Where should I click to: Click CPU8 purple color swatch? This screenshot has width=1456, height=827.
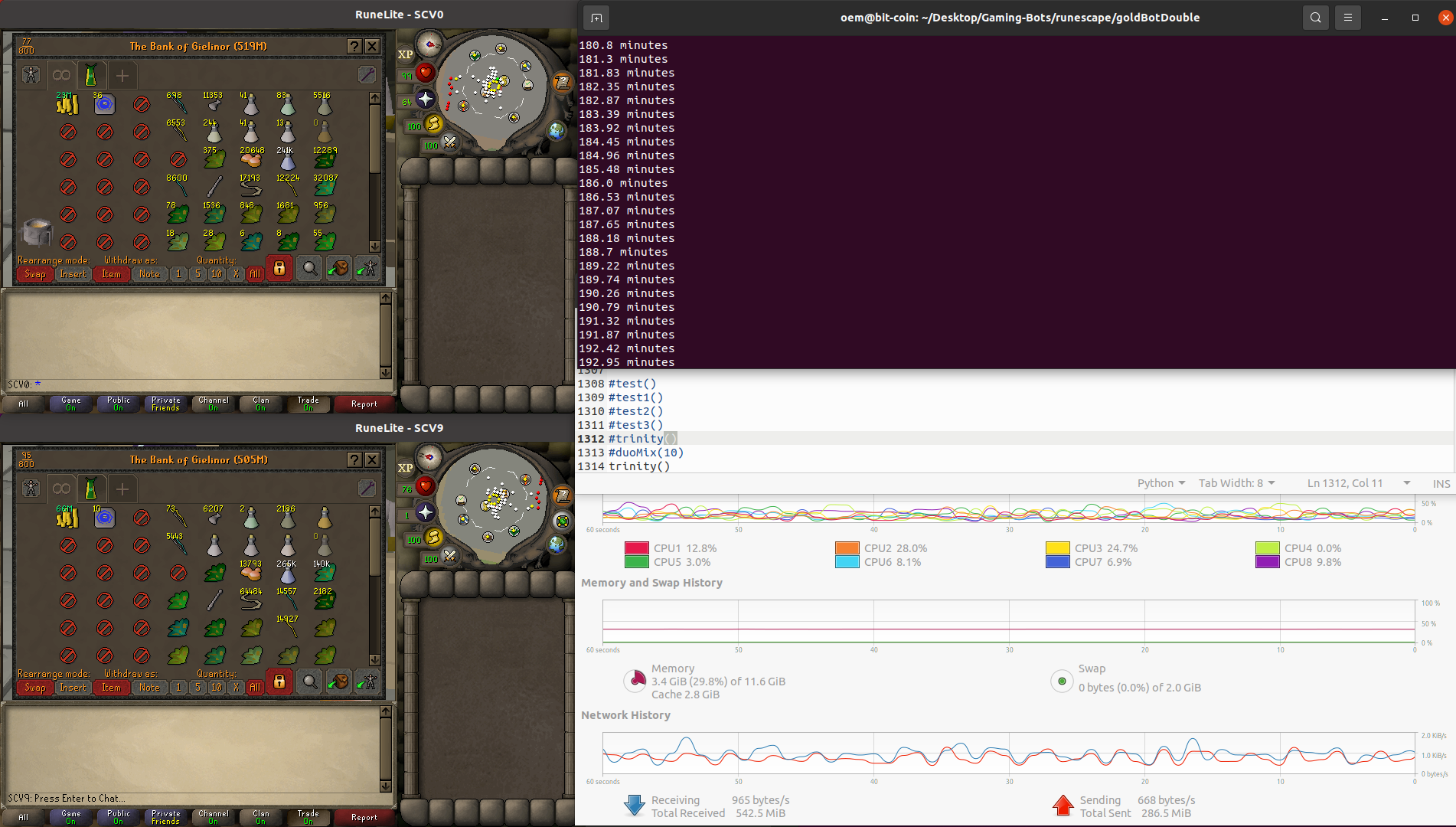(x=1268, y=562)
